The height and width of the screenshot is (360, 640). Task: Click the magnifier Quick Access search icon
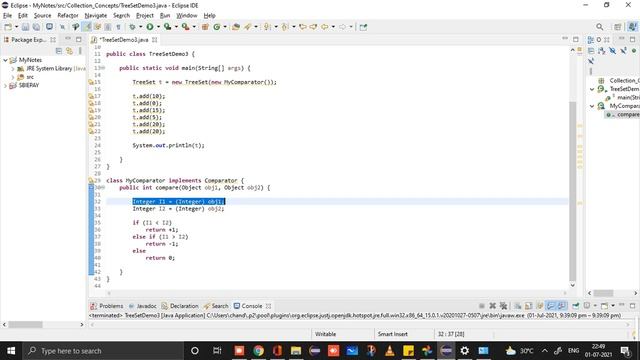coord(599,27)
